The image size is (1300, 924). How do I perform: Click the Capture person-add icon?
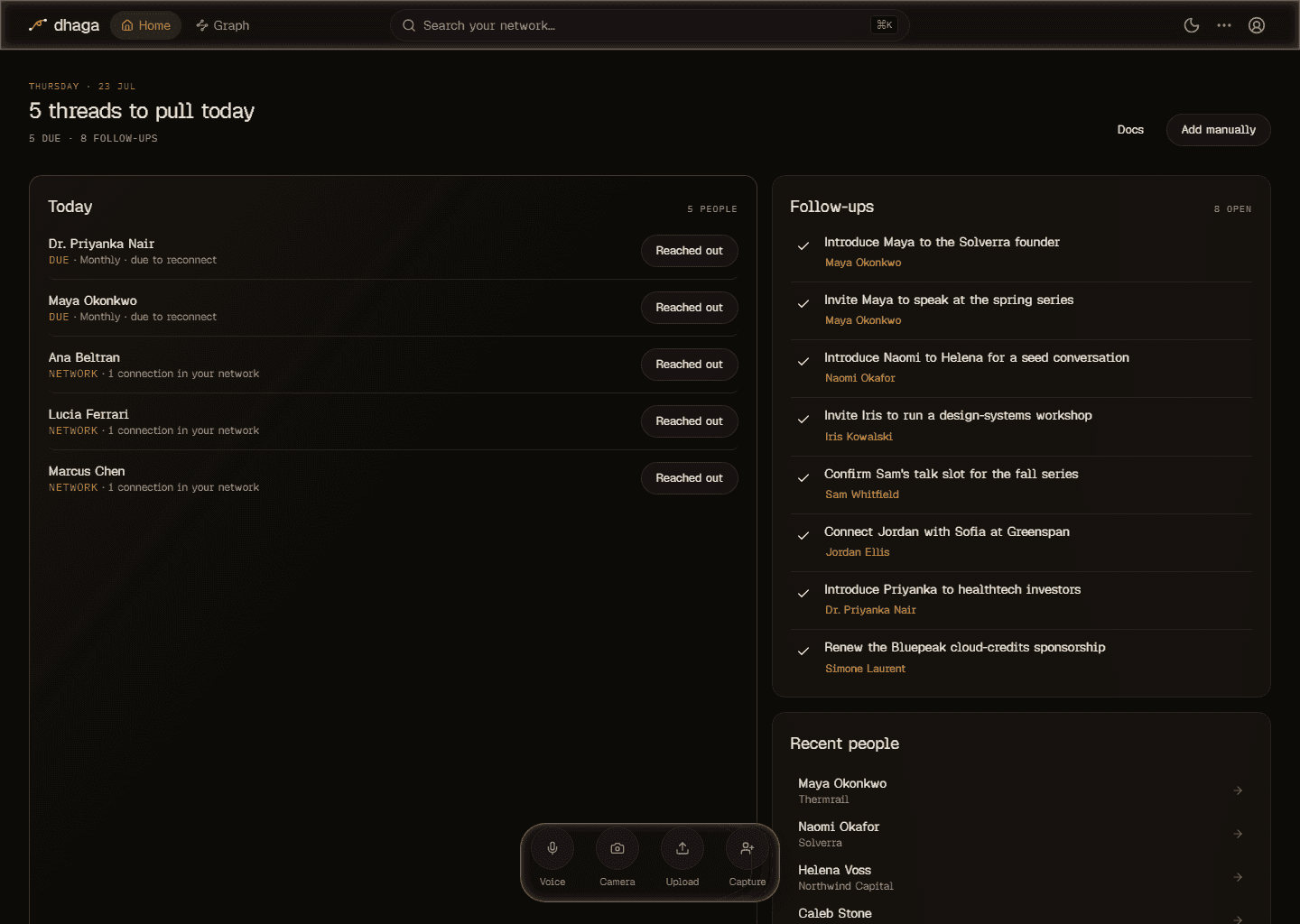coord(747,848)
